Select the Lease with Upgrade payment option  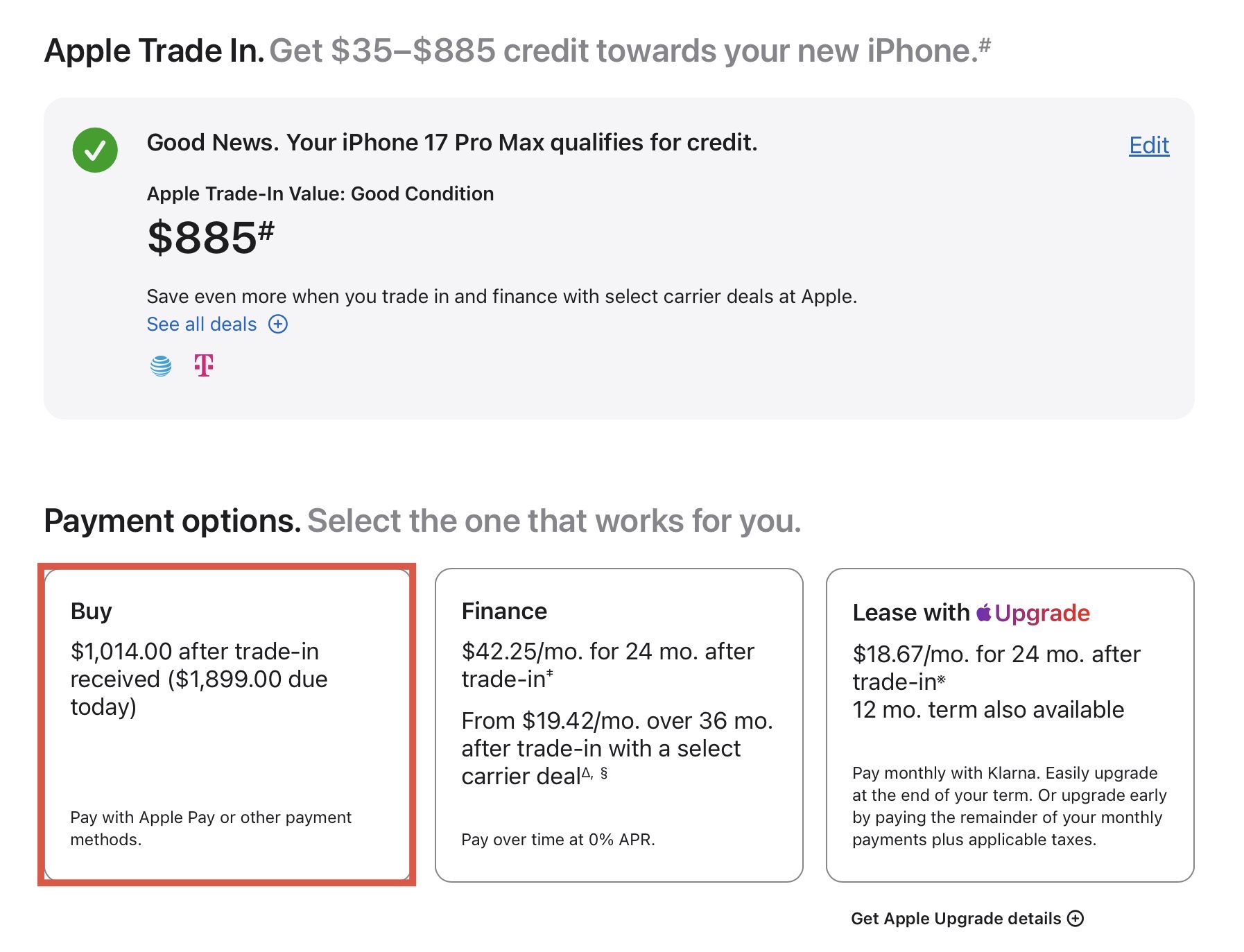[x=1010, y=725]
